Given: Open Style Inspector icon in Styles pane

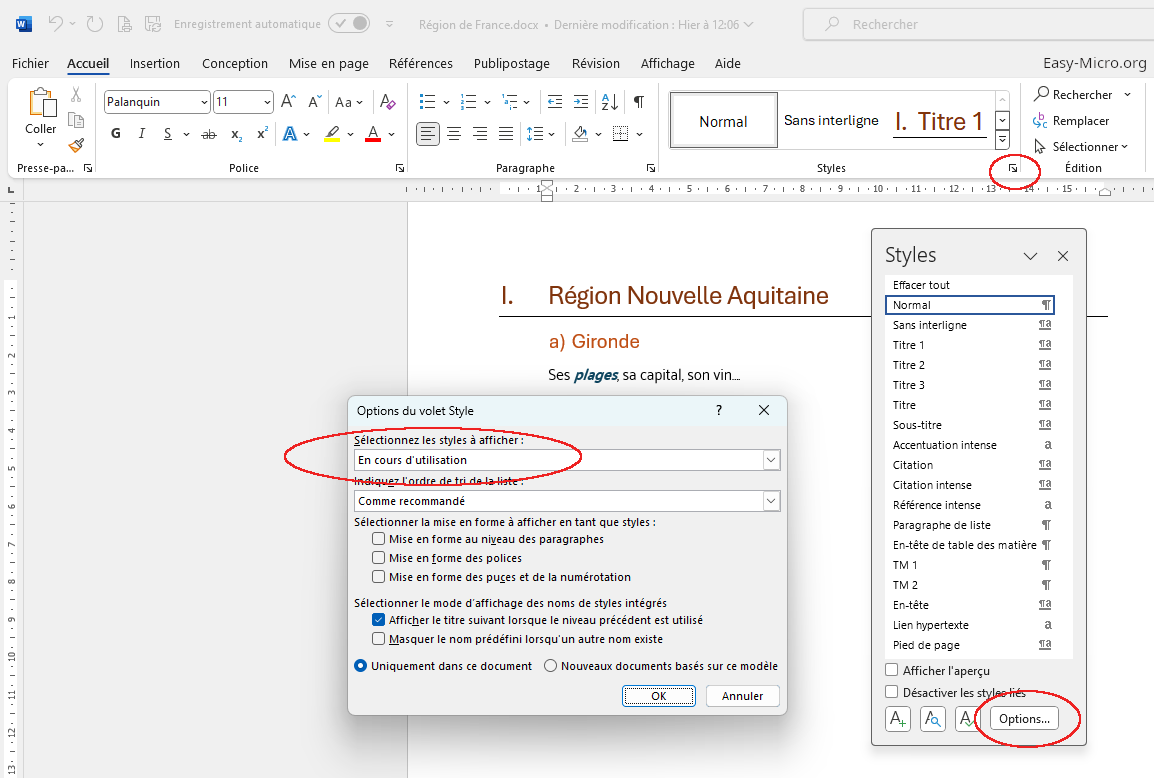Looking at the screenshot, I should (x=932, y=718).
